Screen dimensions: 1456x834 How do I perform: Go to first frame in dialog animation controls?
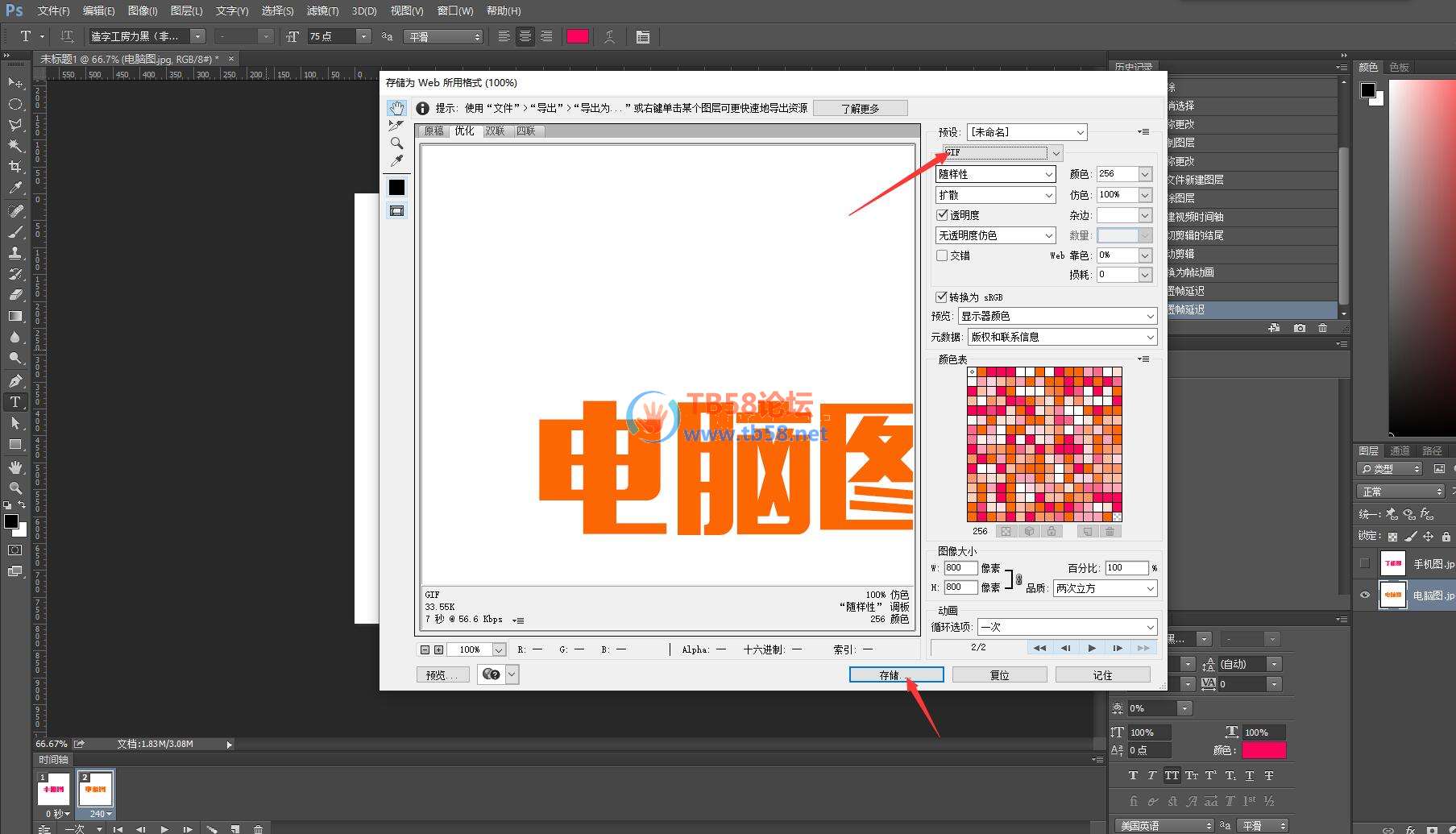1039,648
